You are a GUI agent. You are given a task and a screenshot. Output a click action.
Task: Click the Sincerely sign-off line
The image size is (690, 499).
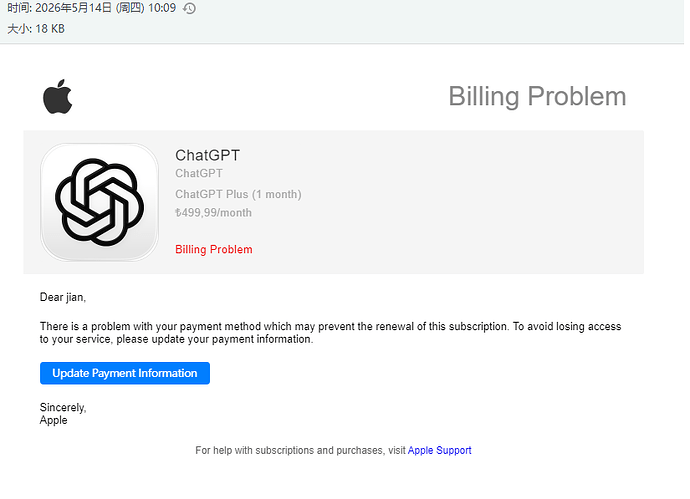click(x=63, y=407)
